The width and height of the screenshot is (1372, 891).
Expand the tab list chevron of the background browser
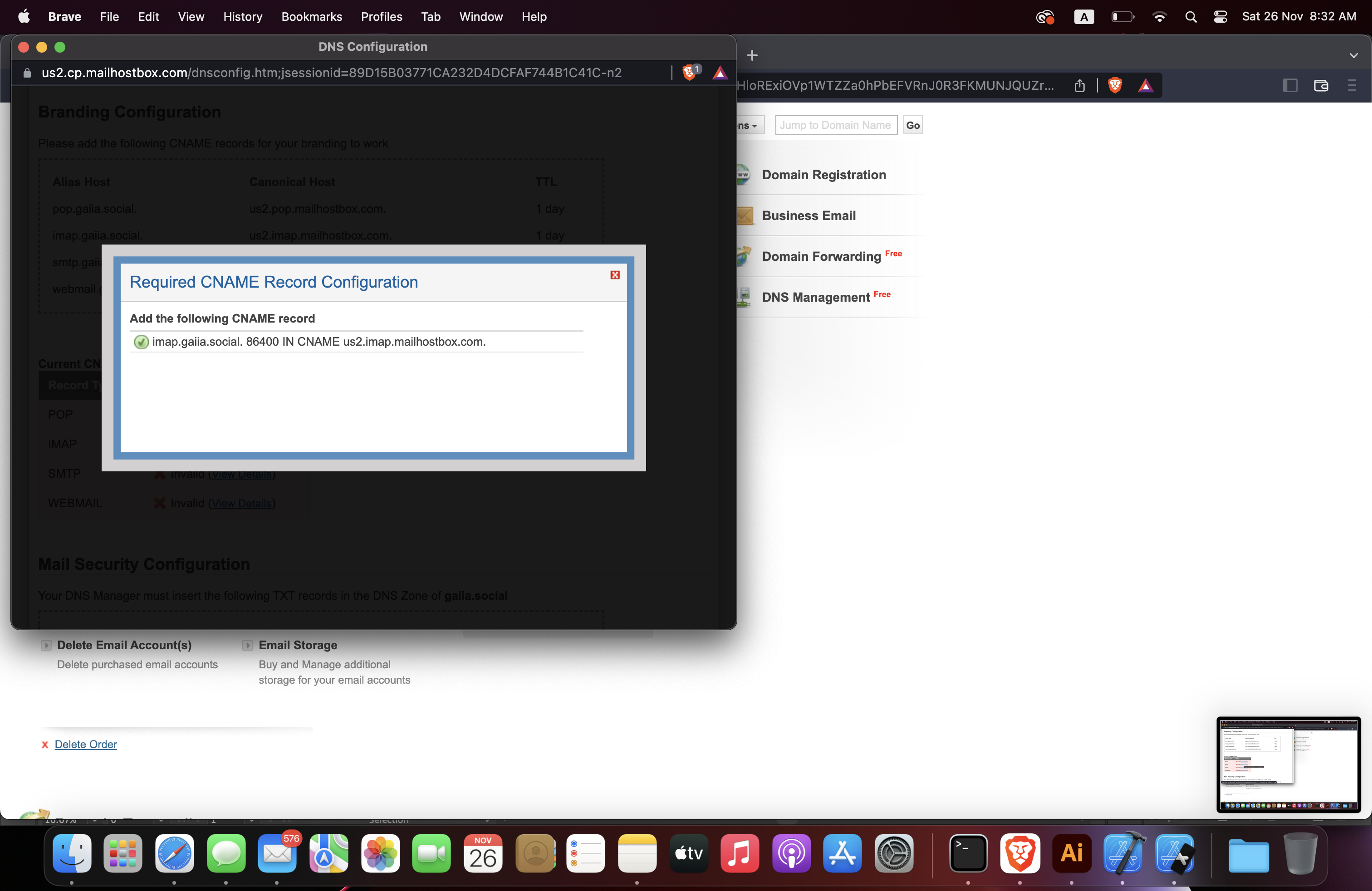[1353, 56]
